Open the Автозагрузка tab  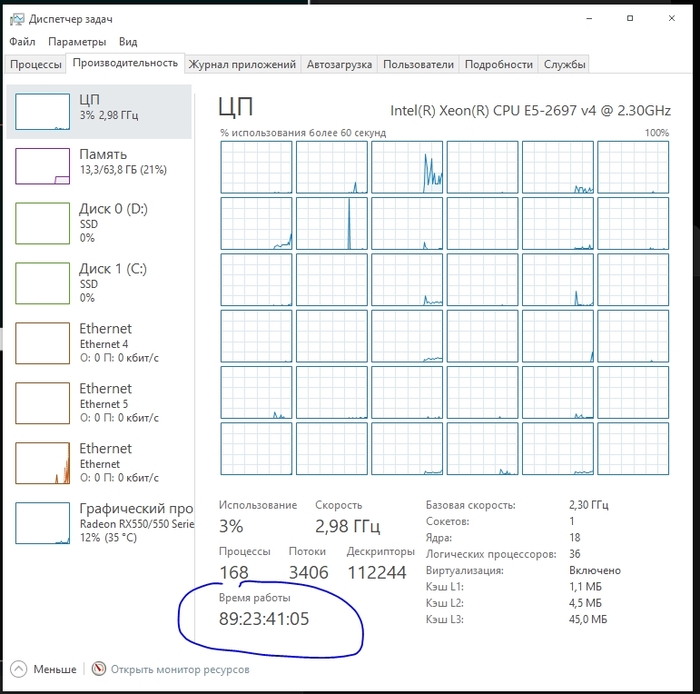tap(339, 64)
